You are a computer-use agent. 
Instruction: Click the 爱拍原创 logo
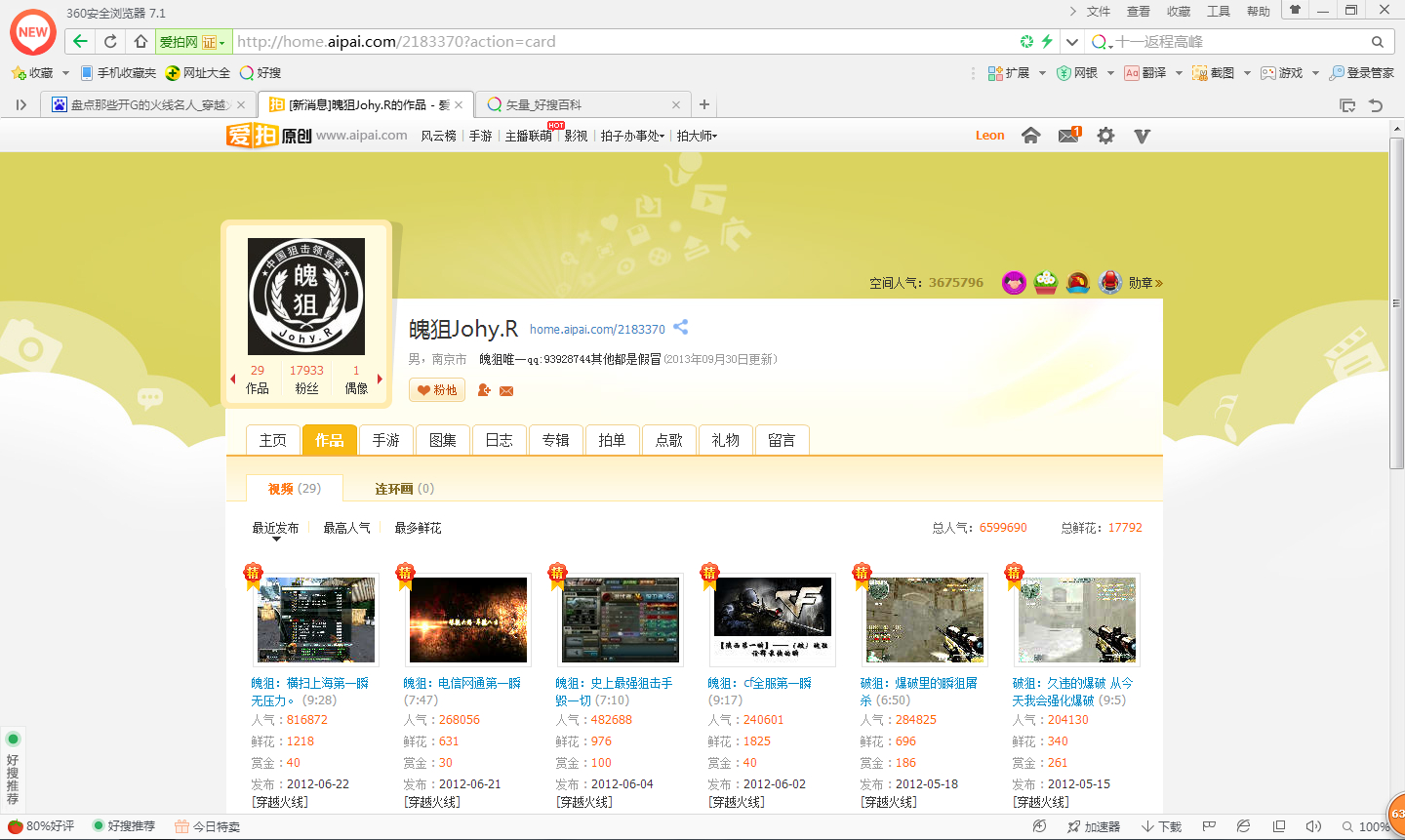pos(268,135)
